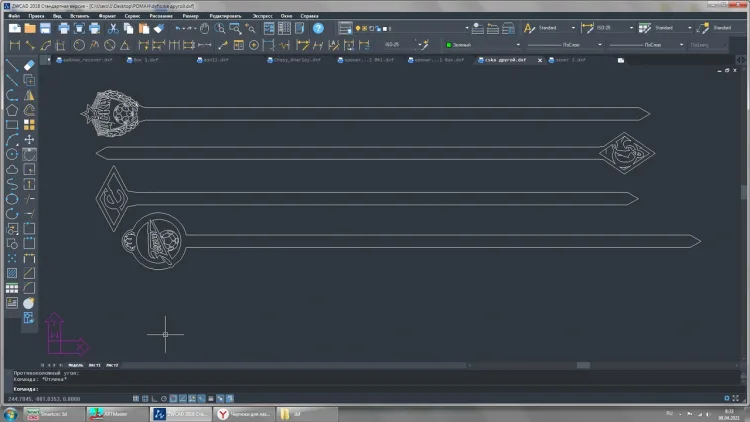Click in the Команда command line input

(373, 389)
